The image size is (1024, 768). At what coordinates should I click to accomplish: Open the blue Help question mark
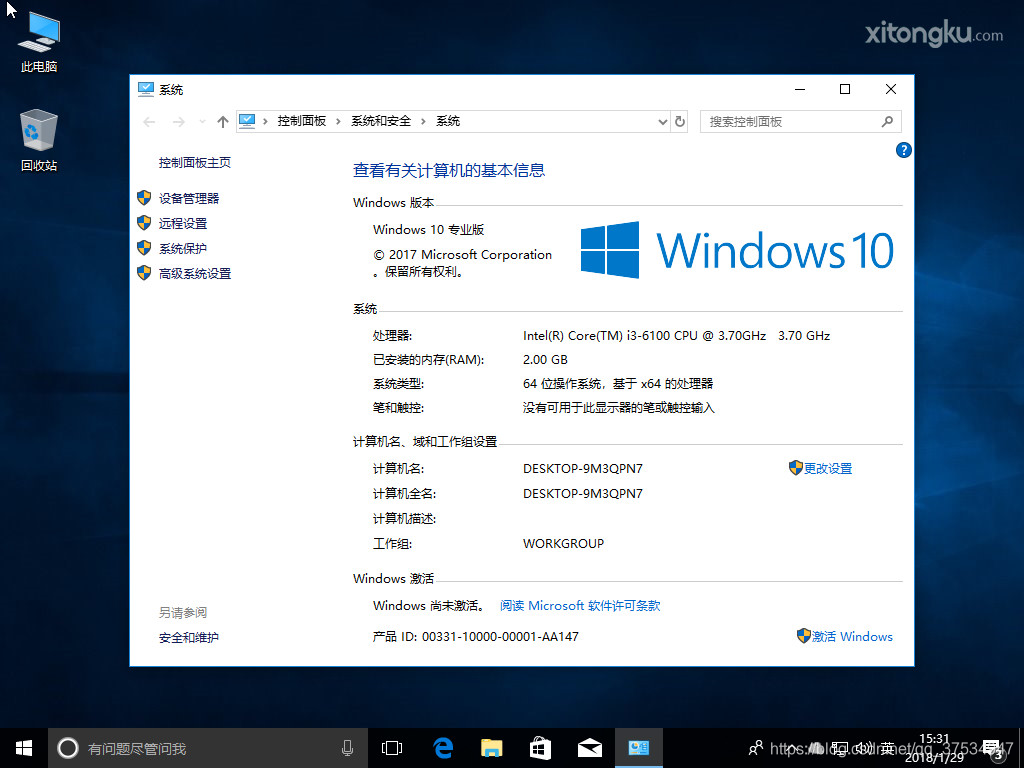(903, 150)
